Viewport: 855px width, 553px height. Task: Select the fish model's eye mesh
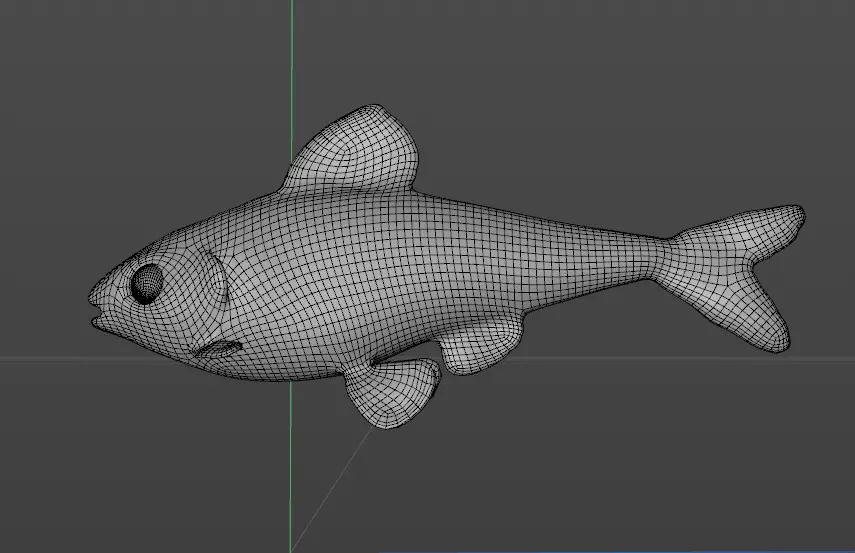coord(147,284)
